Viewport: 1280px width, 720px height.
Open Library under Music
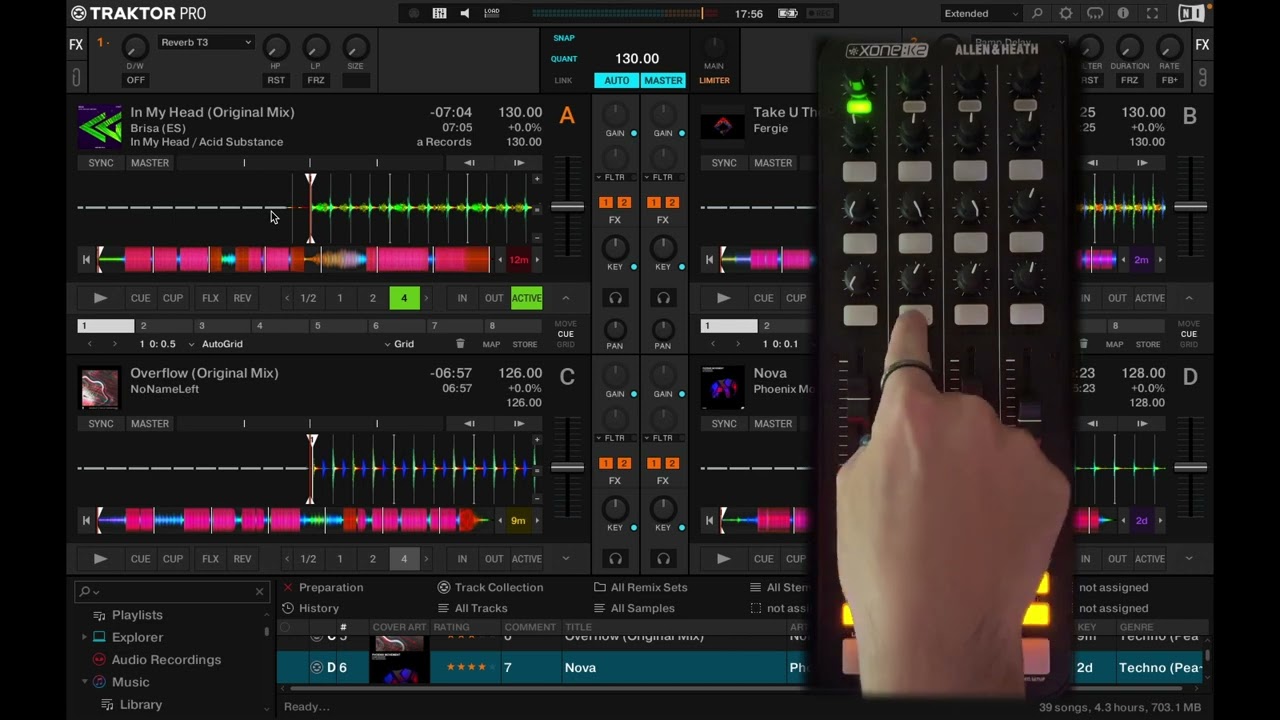[x=140, y=704]
